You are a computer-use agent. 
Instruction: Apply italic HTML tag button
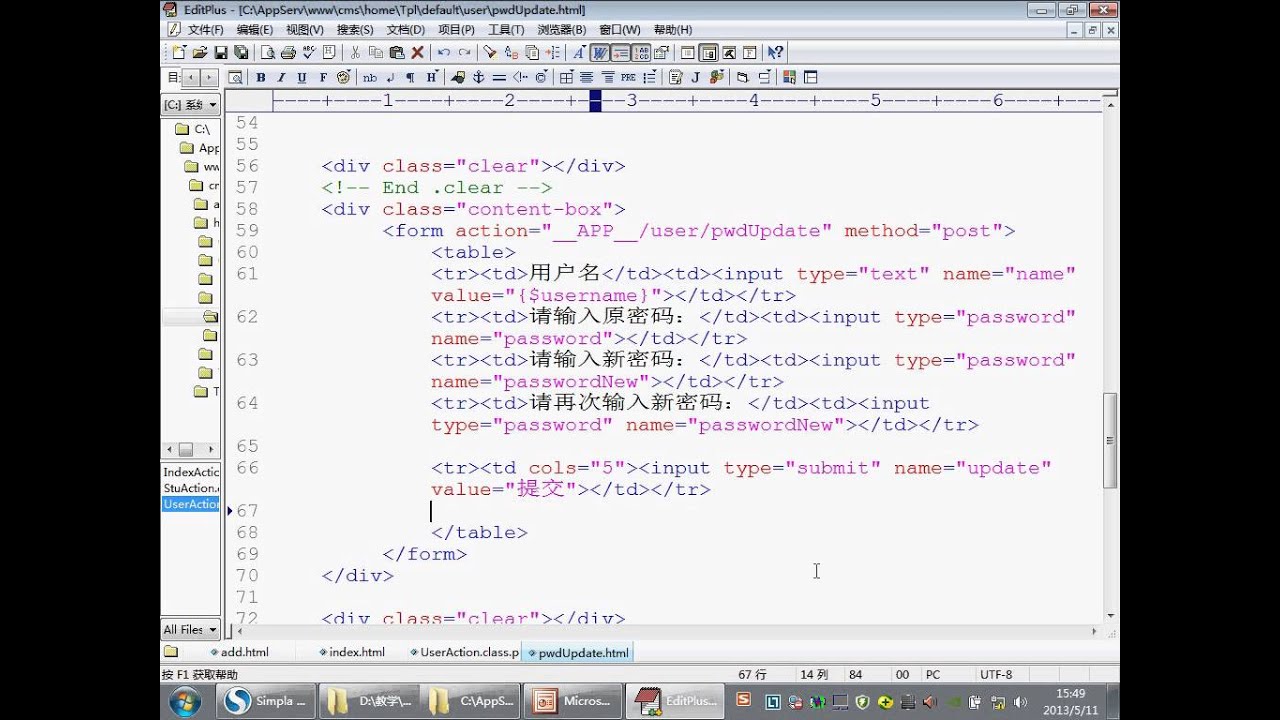click(281, 77)
